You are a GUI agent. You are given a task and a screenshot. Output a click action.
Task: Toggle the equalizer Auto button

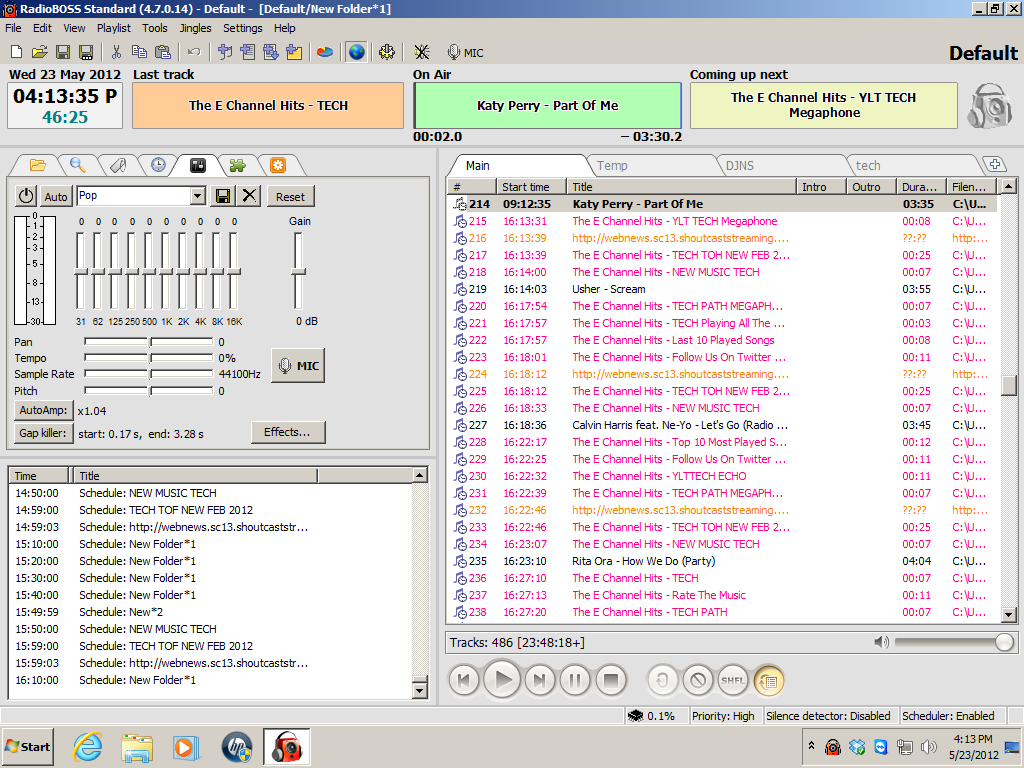[x=56, y=196]
